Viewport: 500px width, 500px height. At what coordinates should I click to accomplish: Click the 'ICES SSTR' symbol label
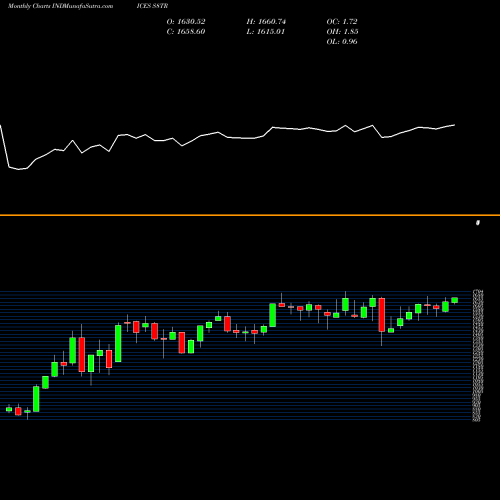tap(152, 6)
